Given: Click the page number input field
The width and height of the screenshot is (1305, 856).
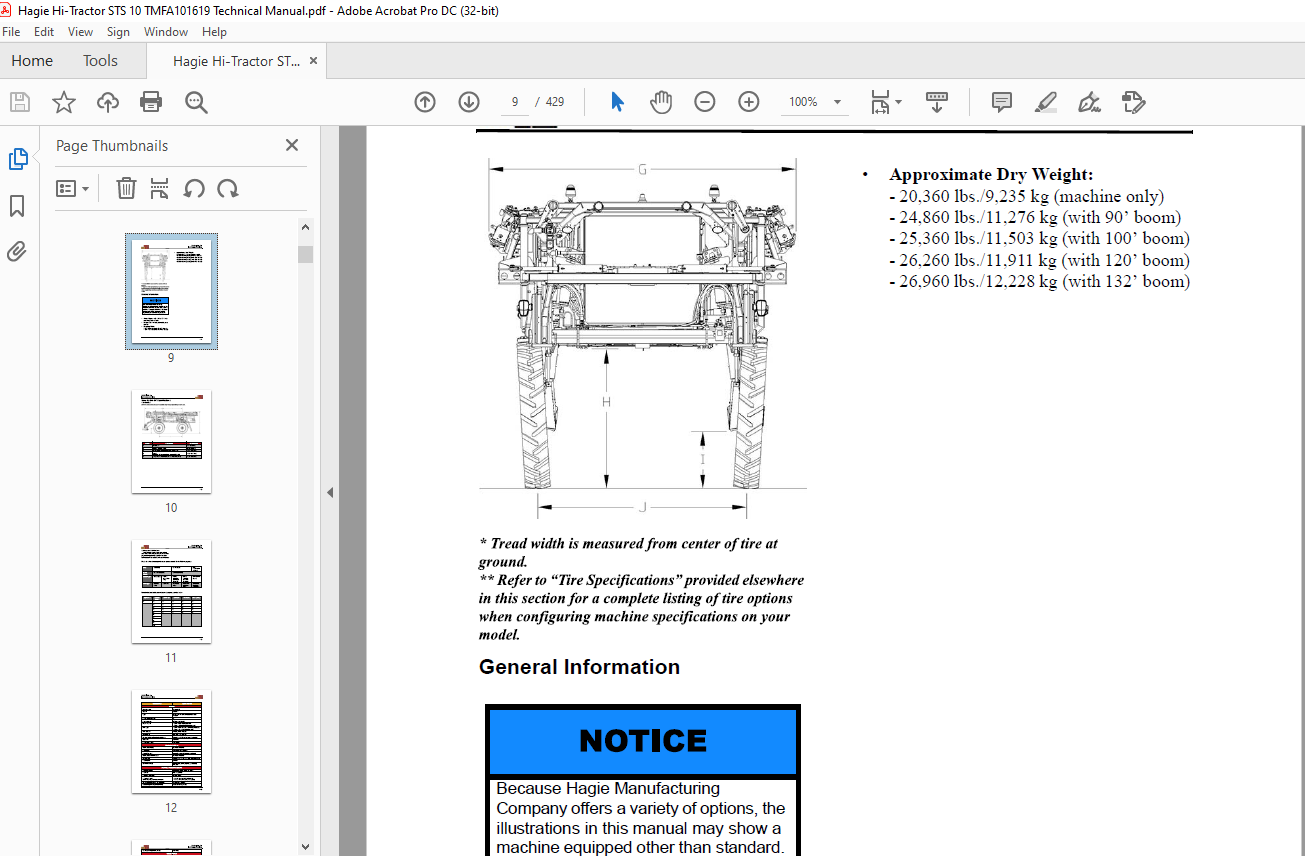Looking at the screenshot, I should point(514,102).
